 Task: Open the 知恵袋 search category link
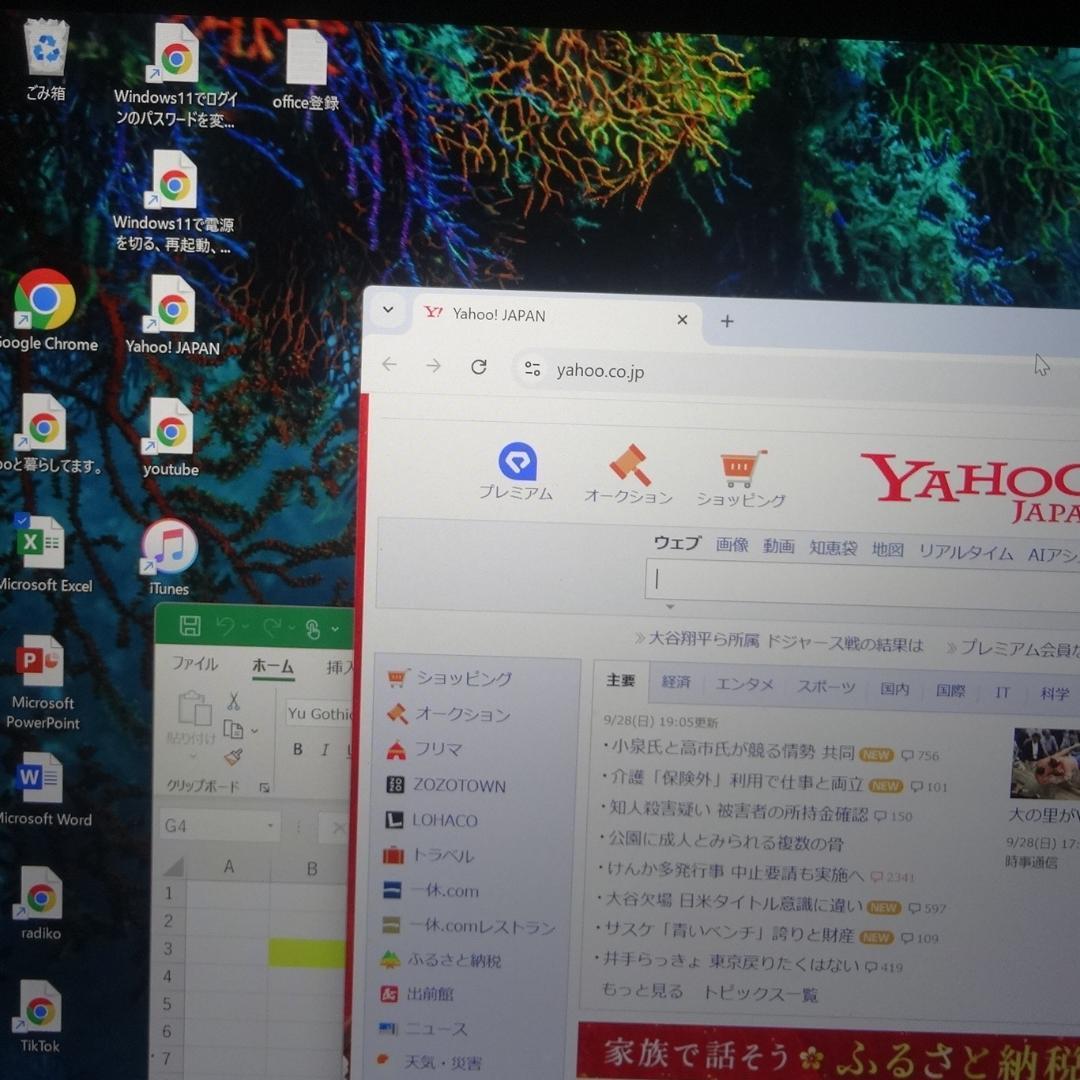pyautogui.click(x=832, y=549)
